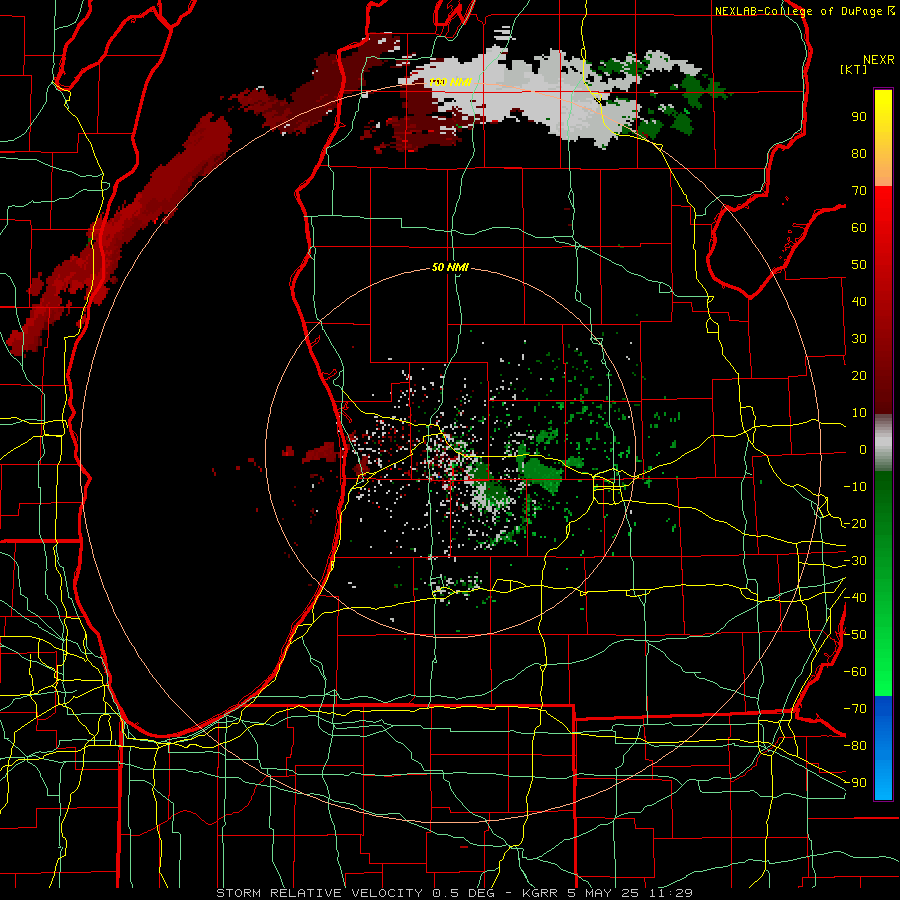Click the positive 60 scale label
Image resolution: width=900 pixels, height=900 pixels.
click(x=859, y=227)
